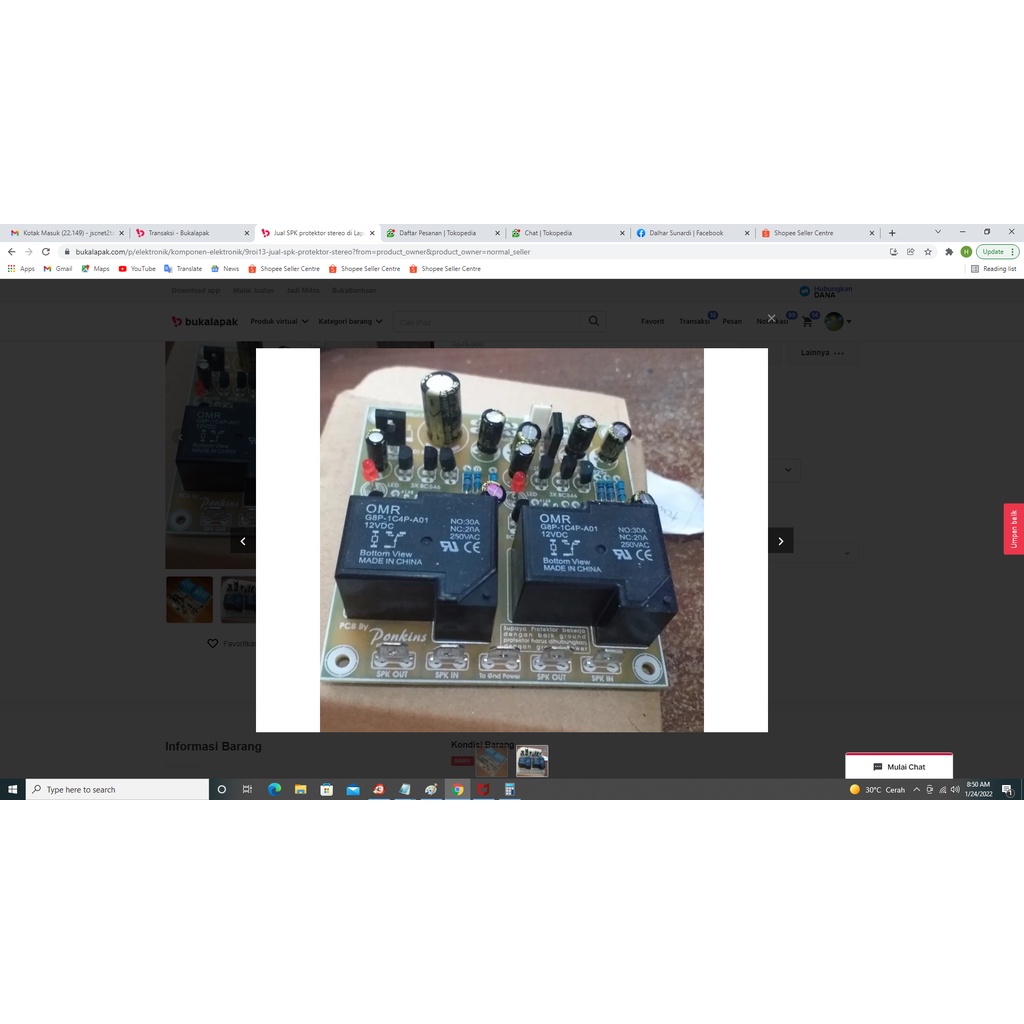Reload the current page

pos(46,251)
